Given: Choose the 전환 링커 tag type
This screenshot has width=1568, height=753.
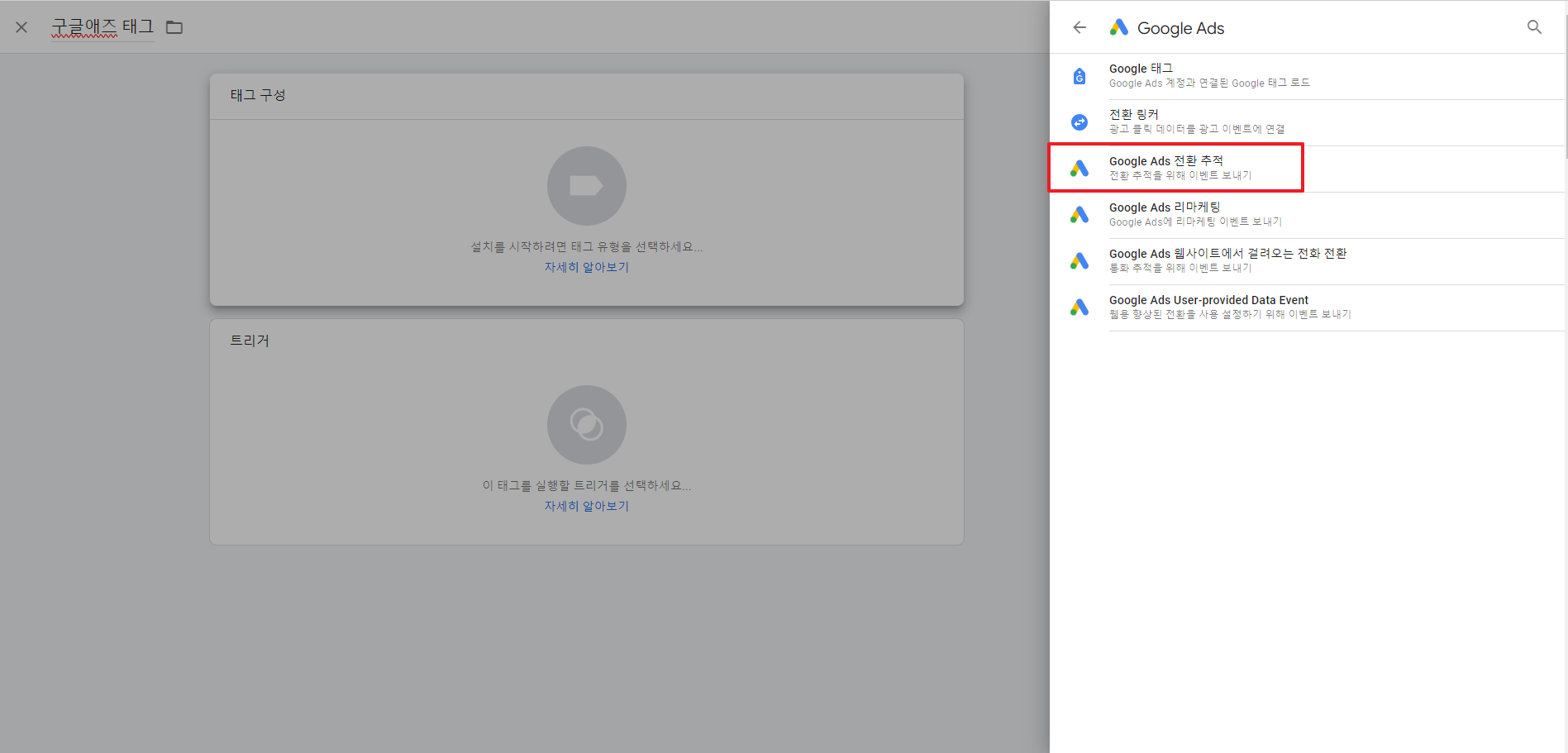Looking at the screenshot, I should pos(1308,122).
